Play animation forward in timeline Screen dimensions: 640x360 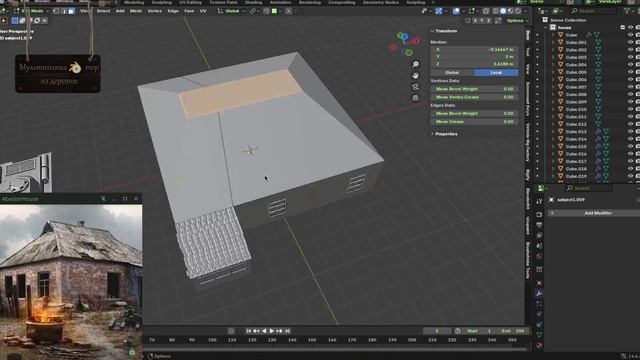point(272,331)
